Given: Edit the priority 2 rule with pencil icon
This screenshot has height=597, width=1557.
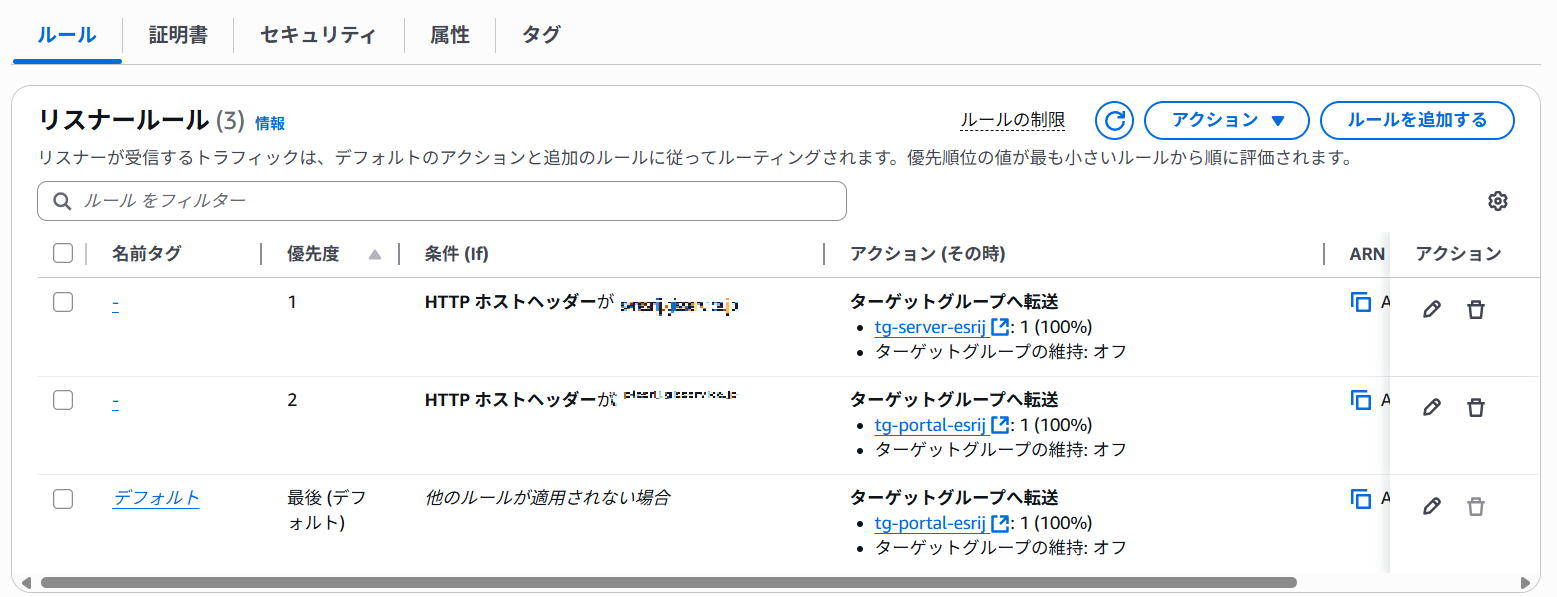Looking at the screenshot, I should point(1431,408).
